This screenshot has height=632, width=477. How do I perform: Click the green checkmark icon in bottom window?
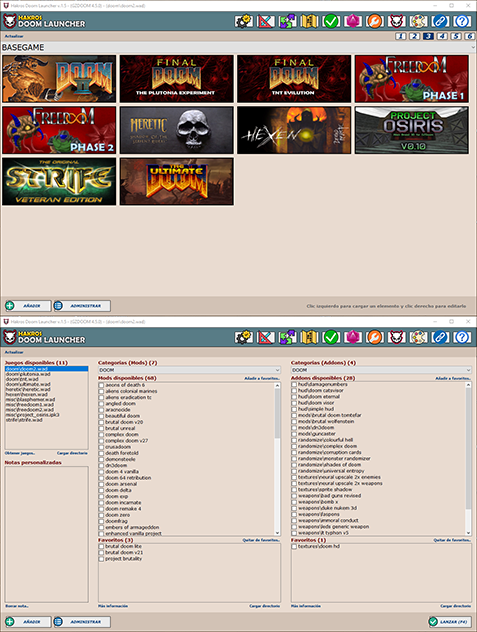point(331,337)
